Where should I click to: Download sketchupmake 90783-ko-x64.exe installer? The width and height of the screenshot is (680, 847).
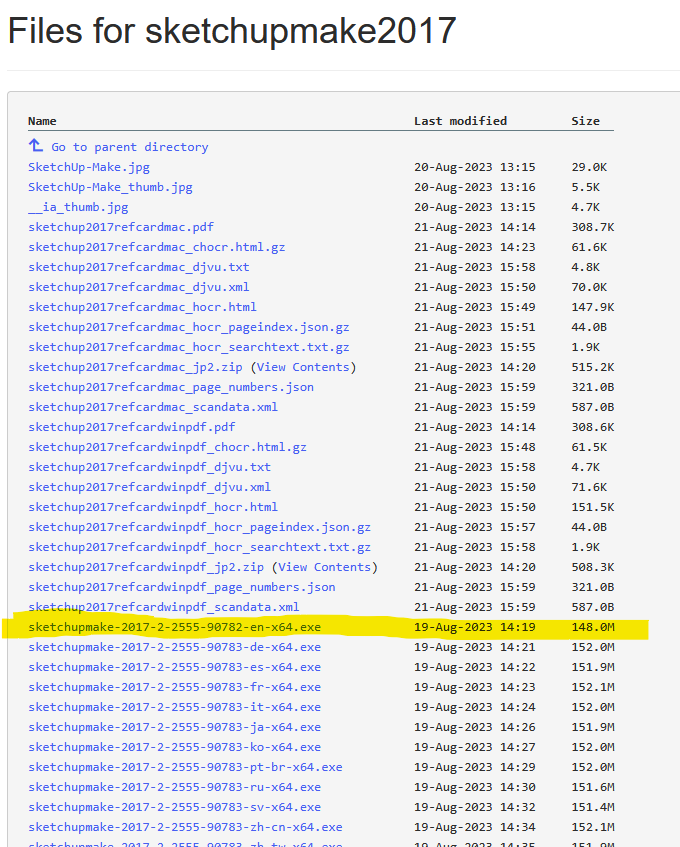point(174,747)
